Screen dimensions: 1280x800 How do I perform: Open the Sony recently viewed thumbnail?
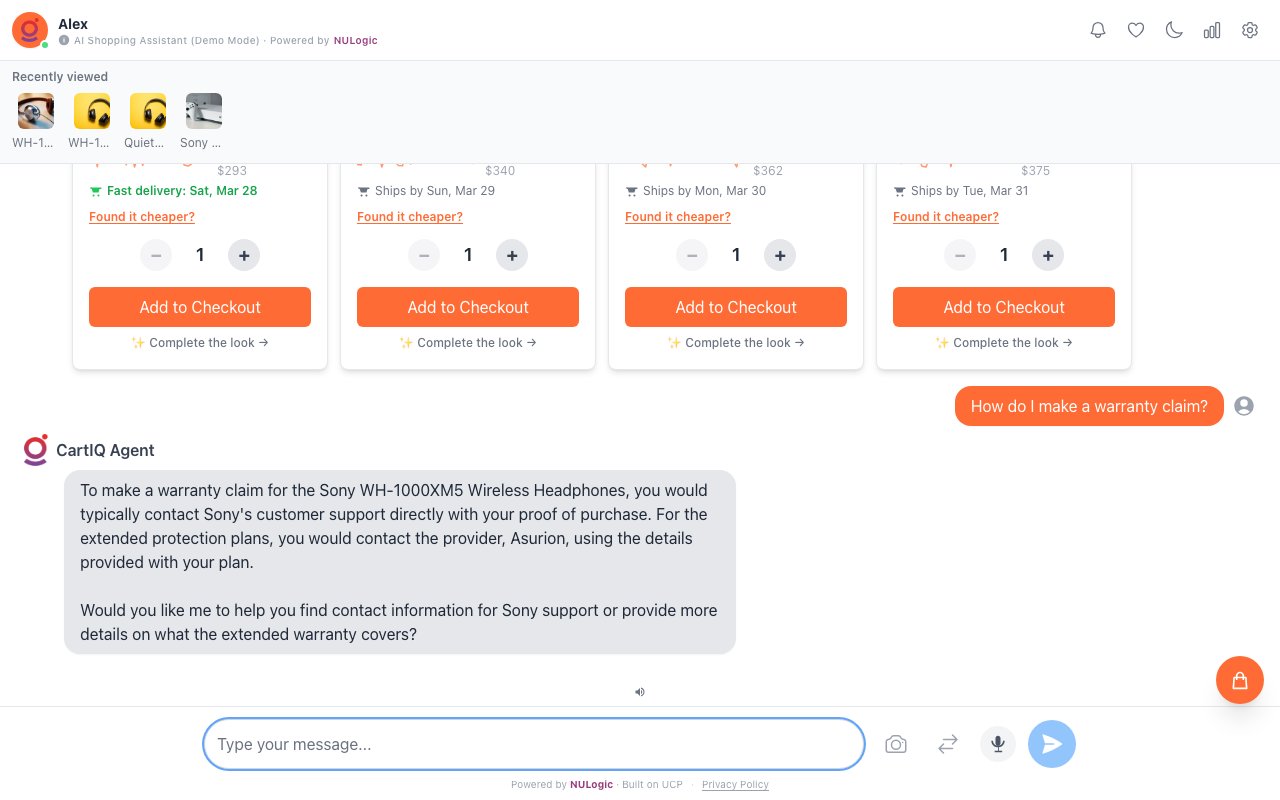tap(204, 112)
